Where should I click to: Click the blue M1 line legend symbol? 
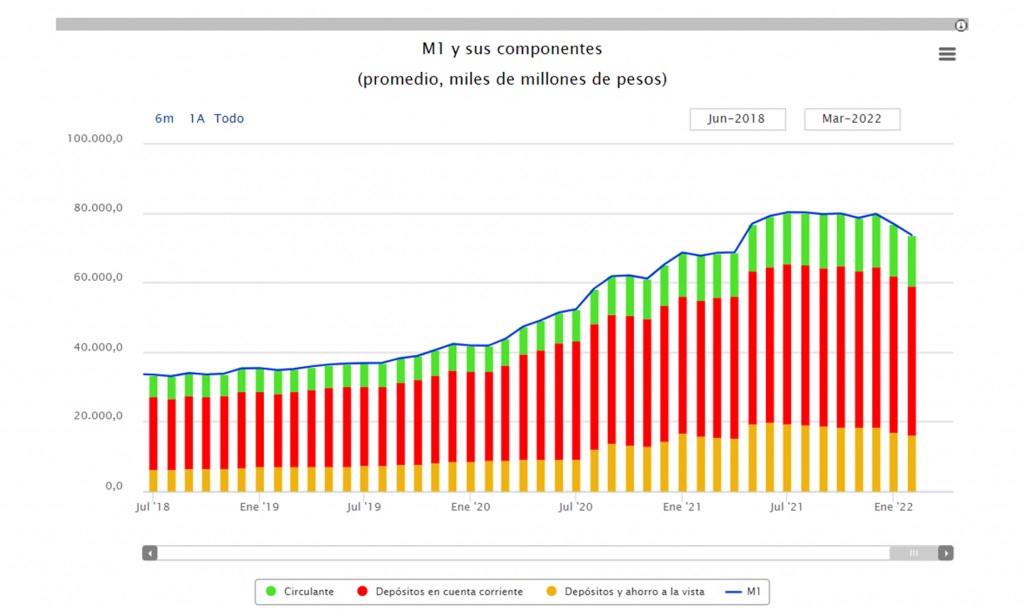tap(732, 592)
